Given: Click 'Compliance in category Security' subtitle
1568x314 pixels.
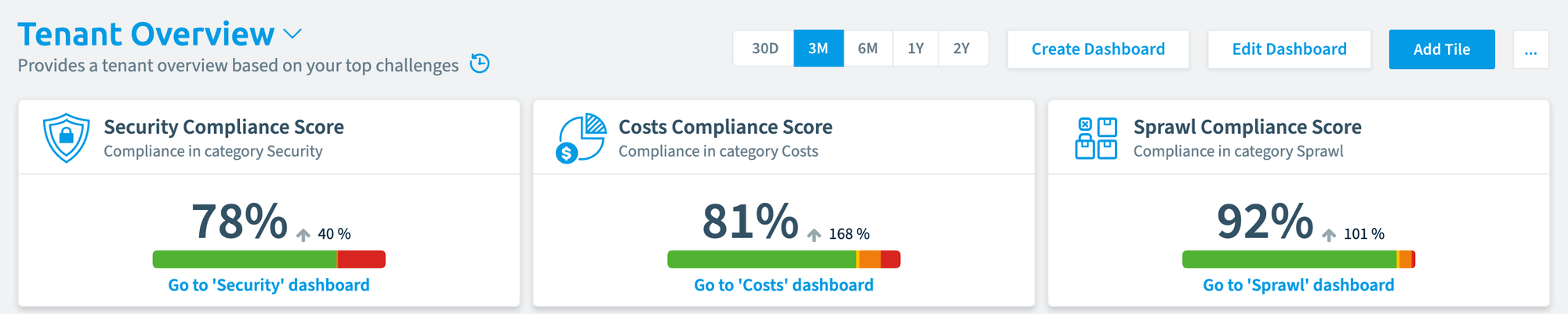Looking at the screenshot, I should 213,151.
